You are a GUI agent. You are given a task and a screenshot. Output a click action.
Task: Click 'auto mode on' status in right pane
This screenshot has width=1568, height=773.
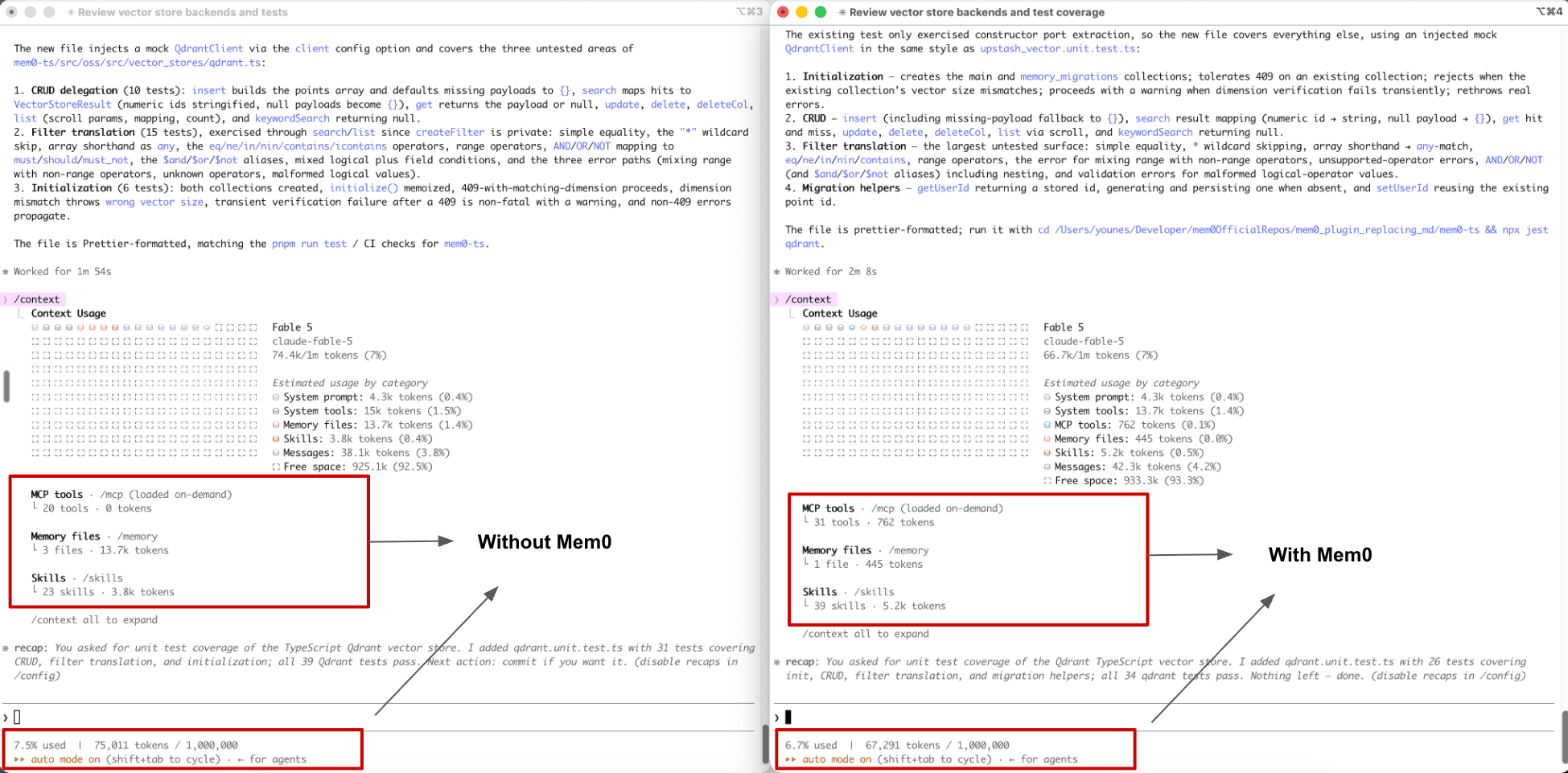837,759
